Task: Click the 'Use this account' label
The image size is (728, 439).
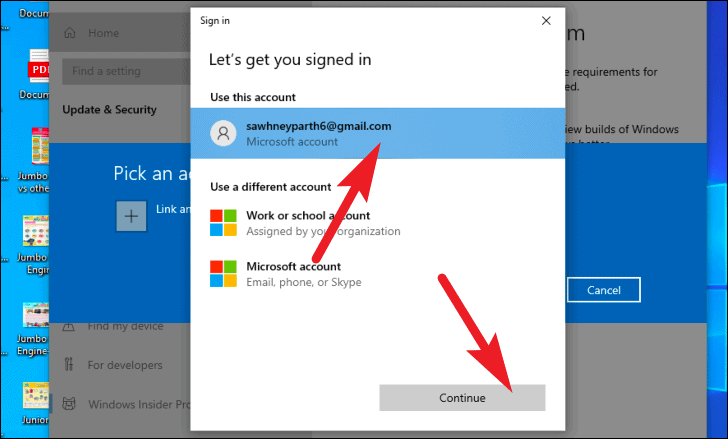Action: (x=253, y=97)
